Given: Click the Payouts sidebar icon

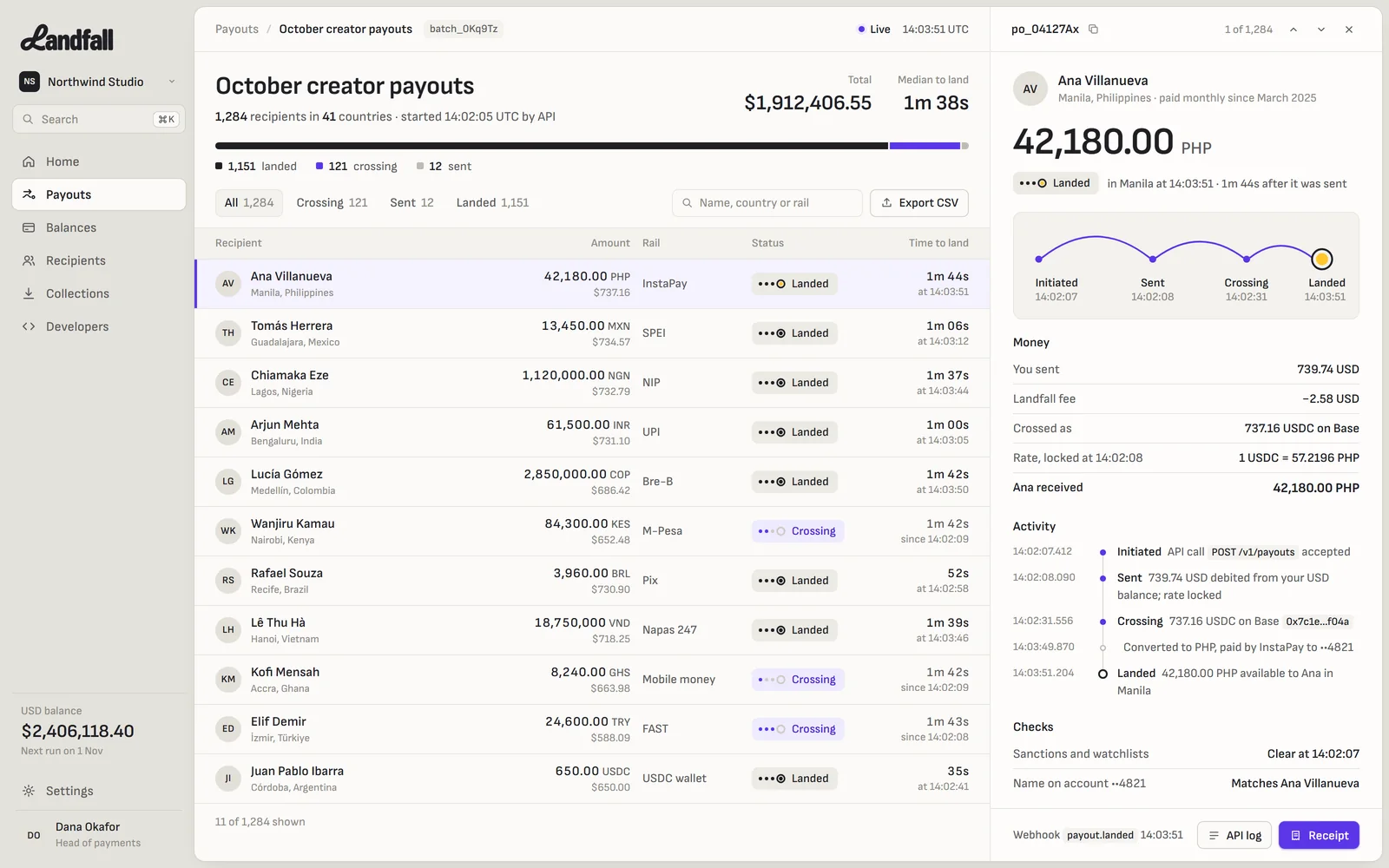Looking at the screenshot, I should [29, 194].
